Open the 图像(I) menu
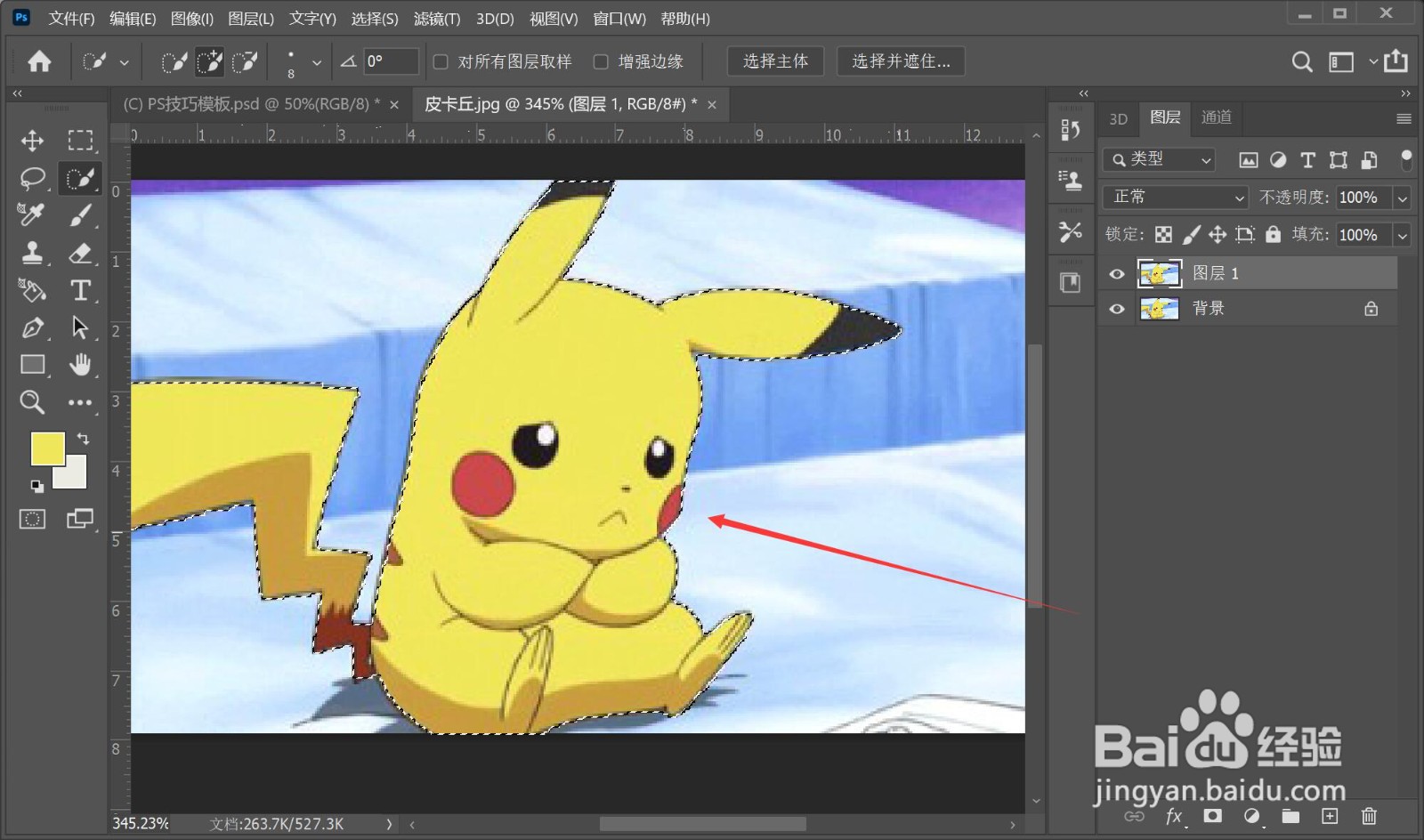This screenshot has height=840, width=1424. coord(191,19)
